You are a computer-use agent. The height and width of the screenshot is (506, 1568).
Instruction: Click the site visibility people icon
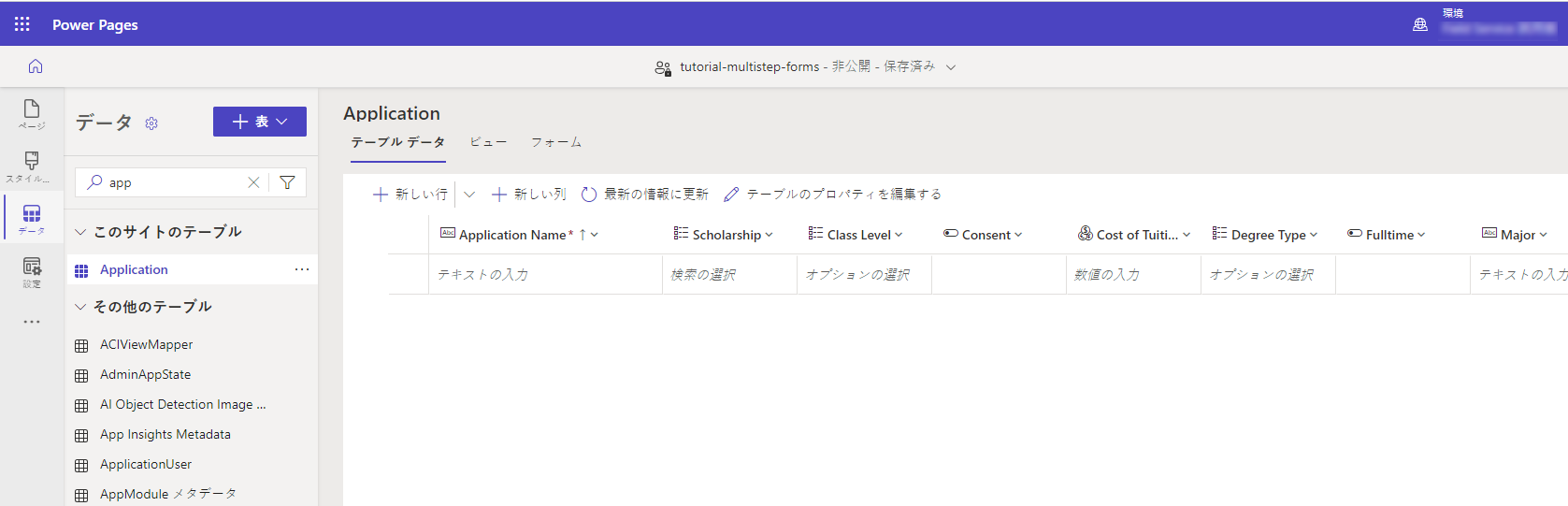coord(663,67)
